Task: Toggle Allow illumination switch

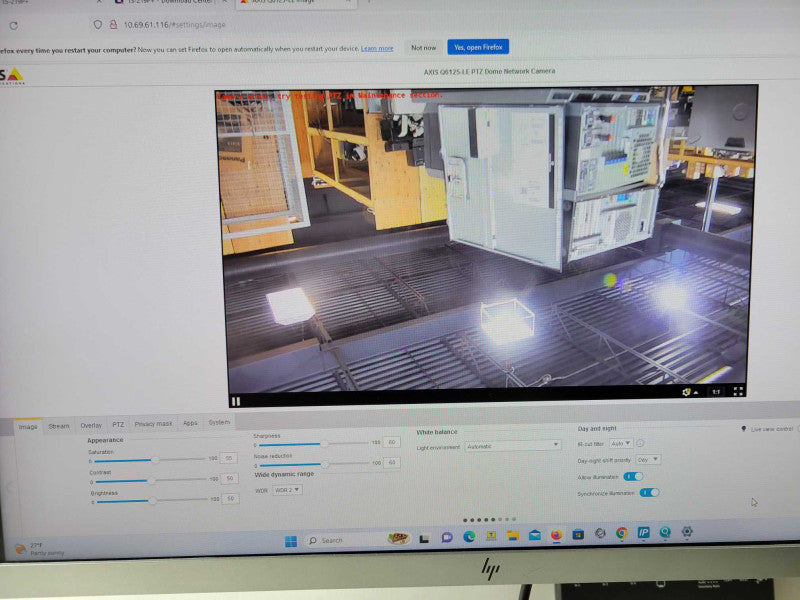Action: coord(633,476)
